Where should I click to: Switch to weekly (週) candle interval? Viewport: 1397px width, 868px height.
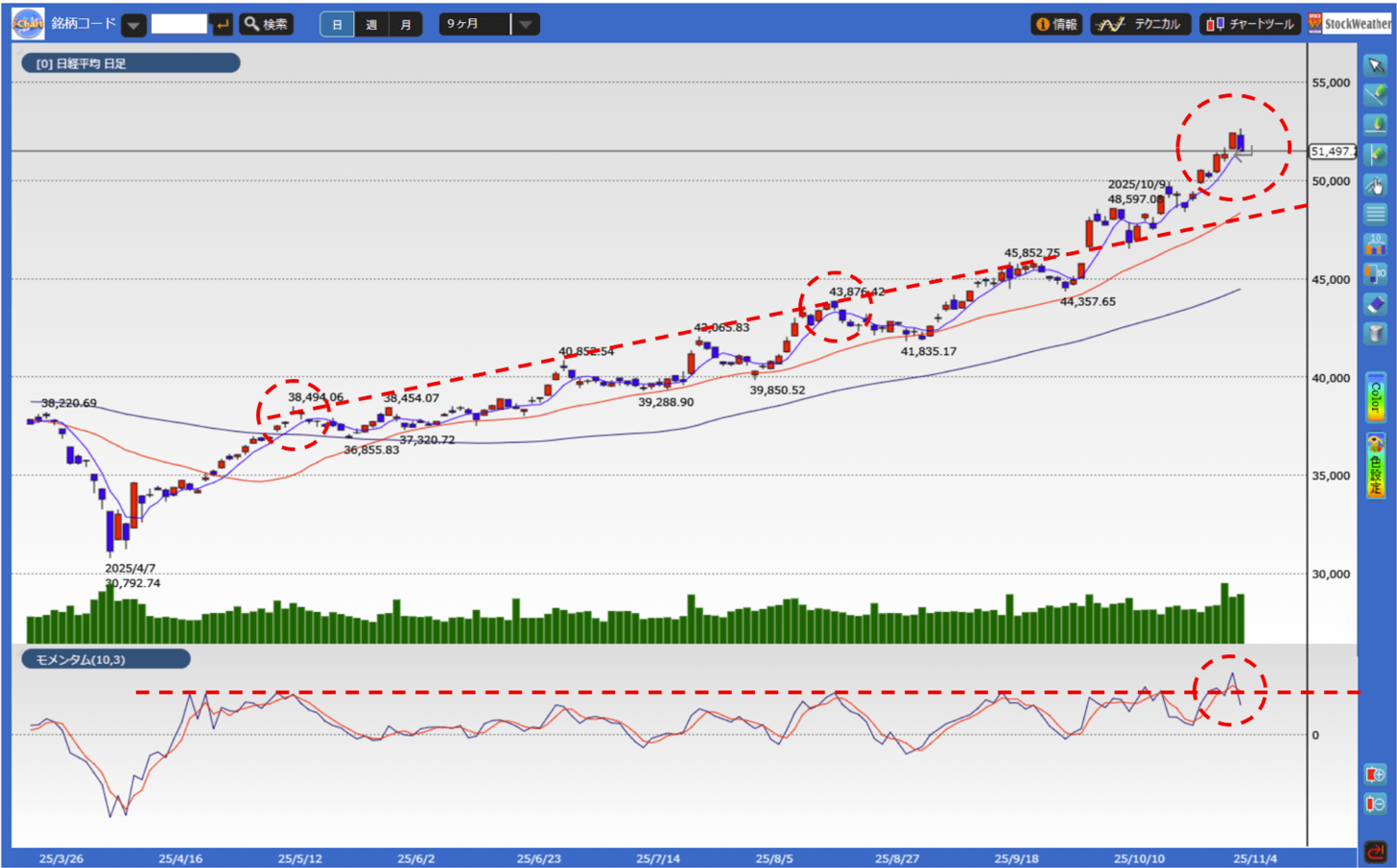click(x=371, y=24)
